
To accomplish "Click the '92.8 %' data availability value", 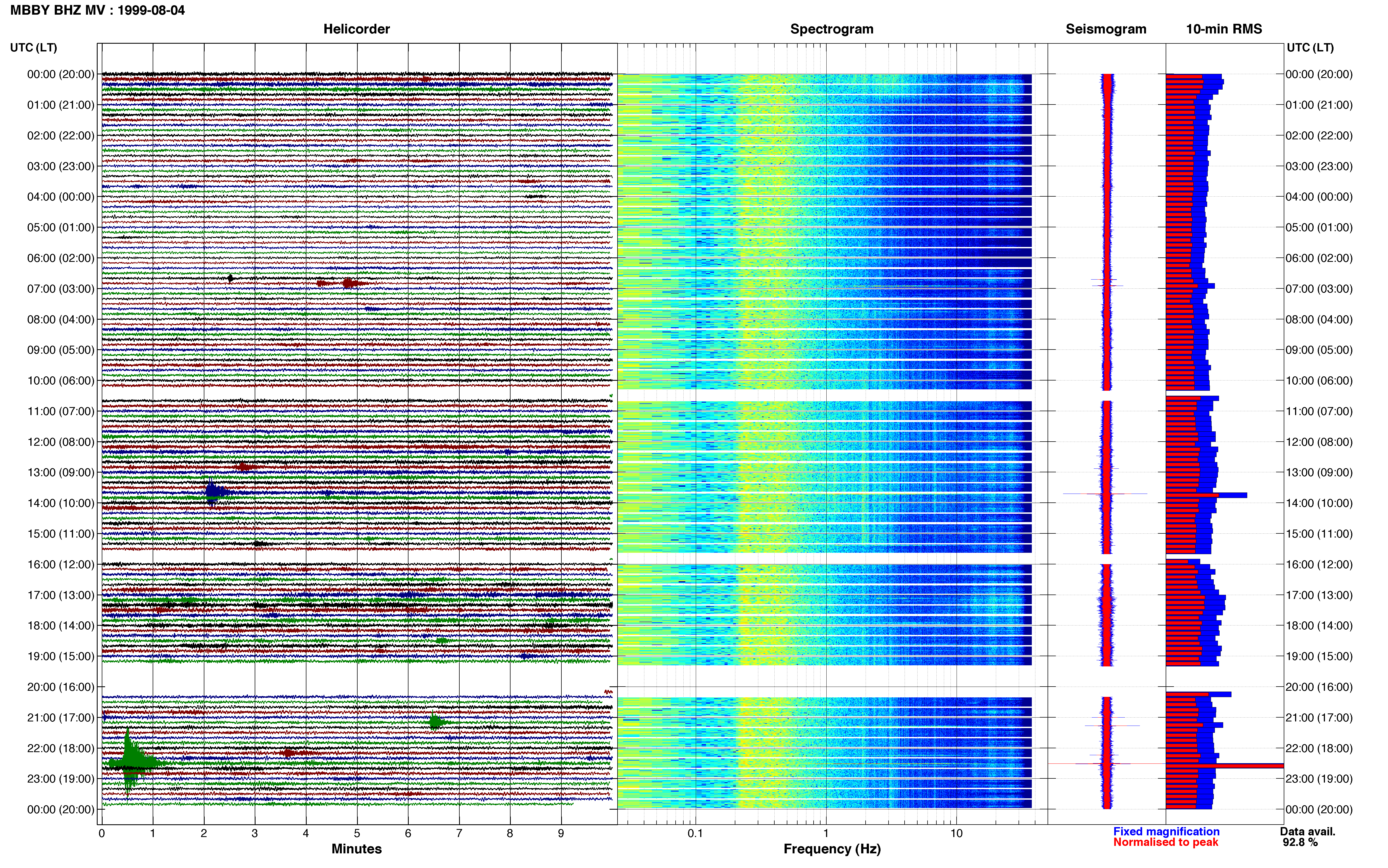I will (1300, 842).
